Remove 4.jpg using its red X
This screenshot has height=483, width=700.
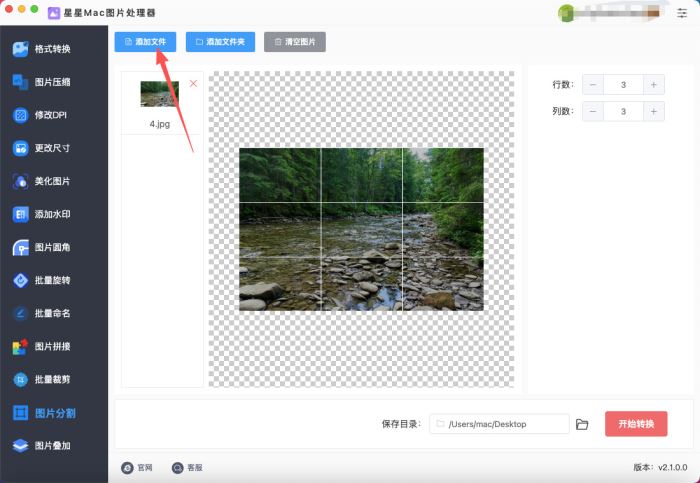[193, 84]
